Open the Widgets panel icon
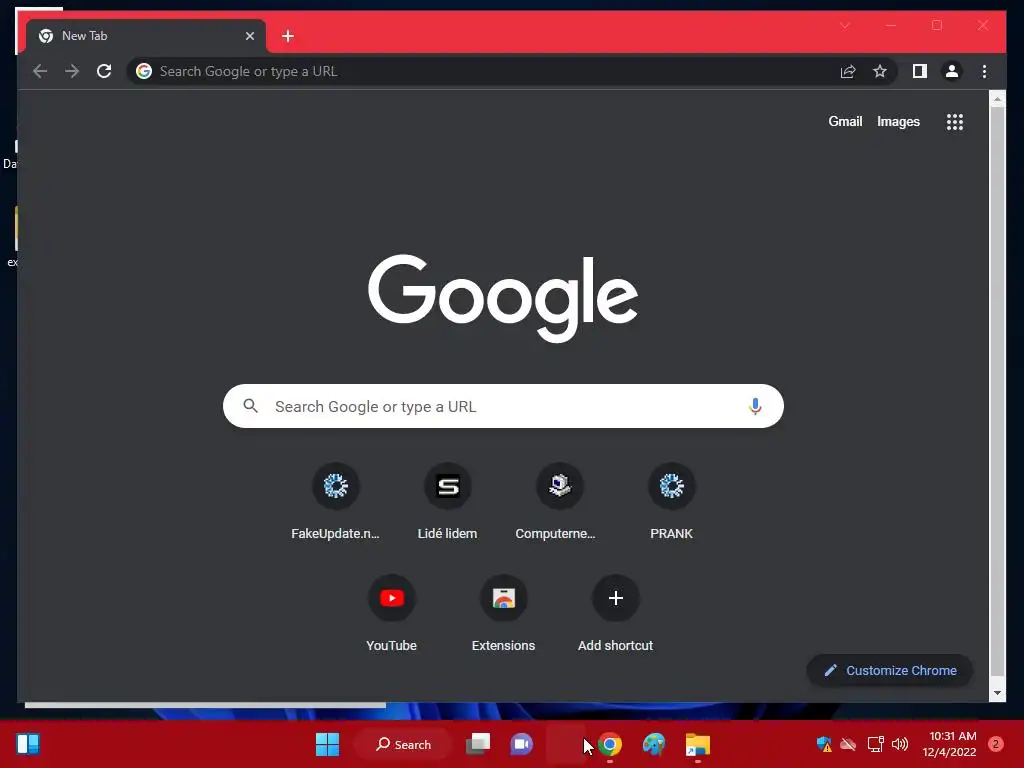Image resolution: width=1024 pixels, height=768 pixels. pyautogui.click(x=28, y=744)
